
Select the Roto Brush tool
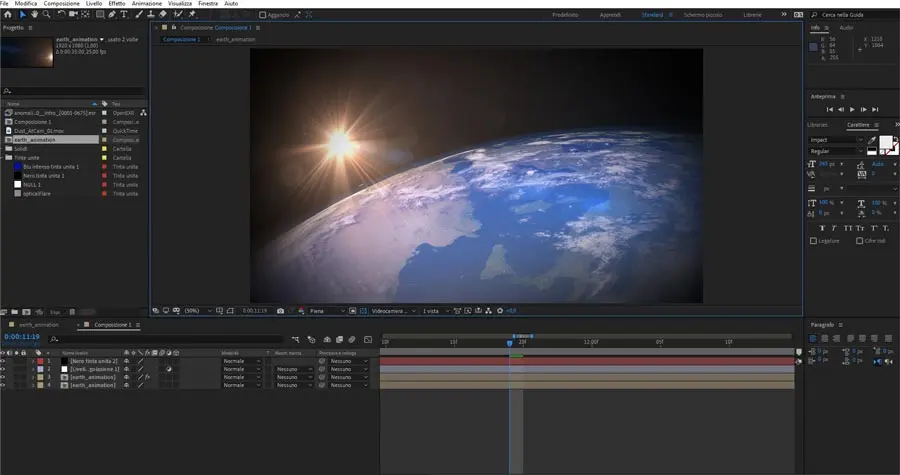pyautogui.click(x=178, y=14)
